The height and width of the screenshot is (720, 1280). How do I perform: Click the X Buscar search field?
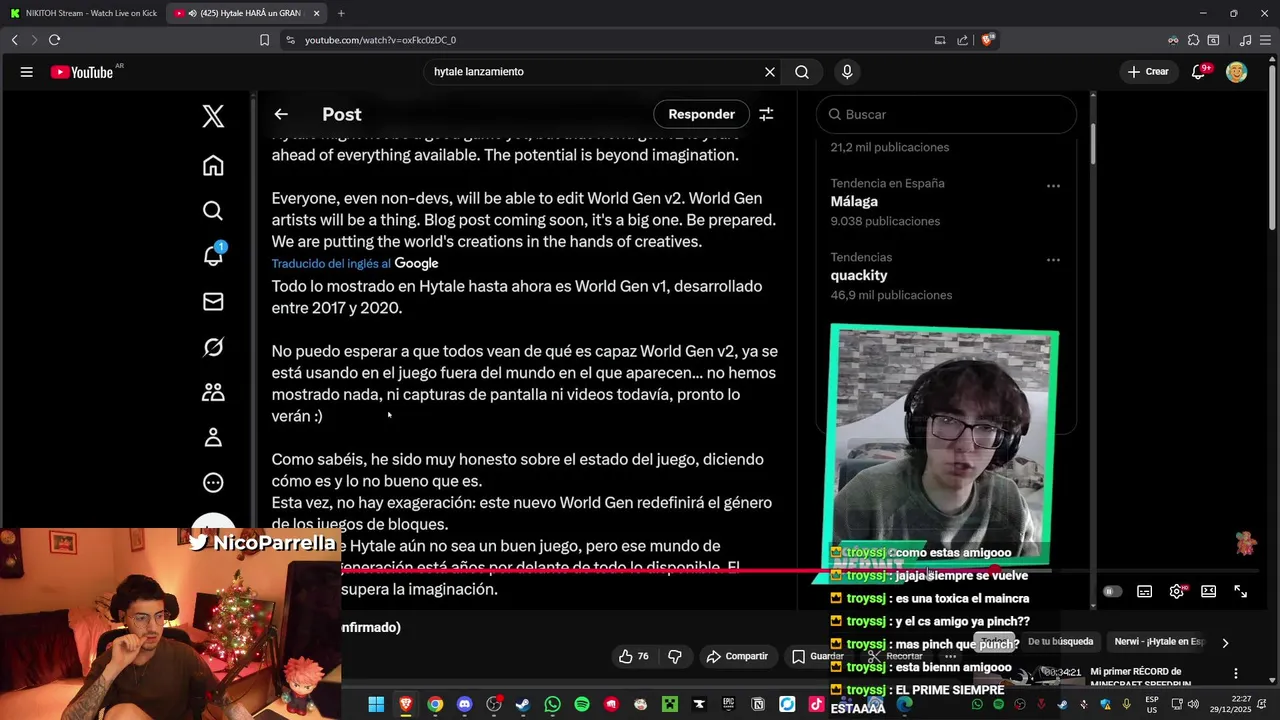tap(946, 114)
